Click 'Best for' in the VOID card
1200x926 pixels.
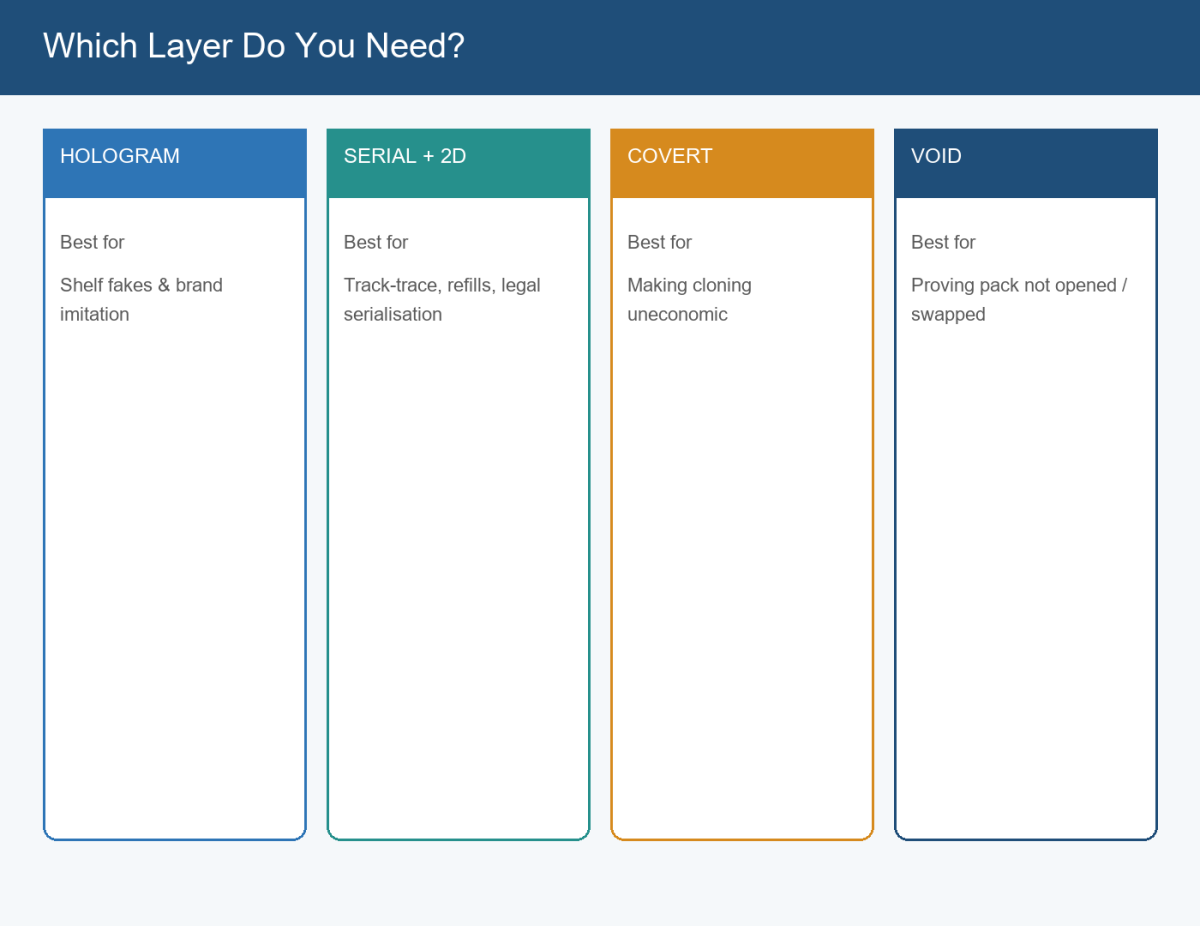tap(943, 242)
